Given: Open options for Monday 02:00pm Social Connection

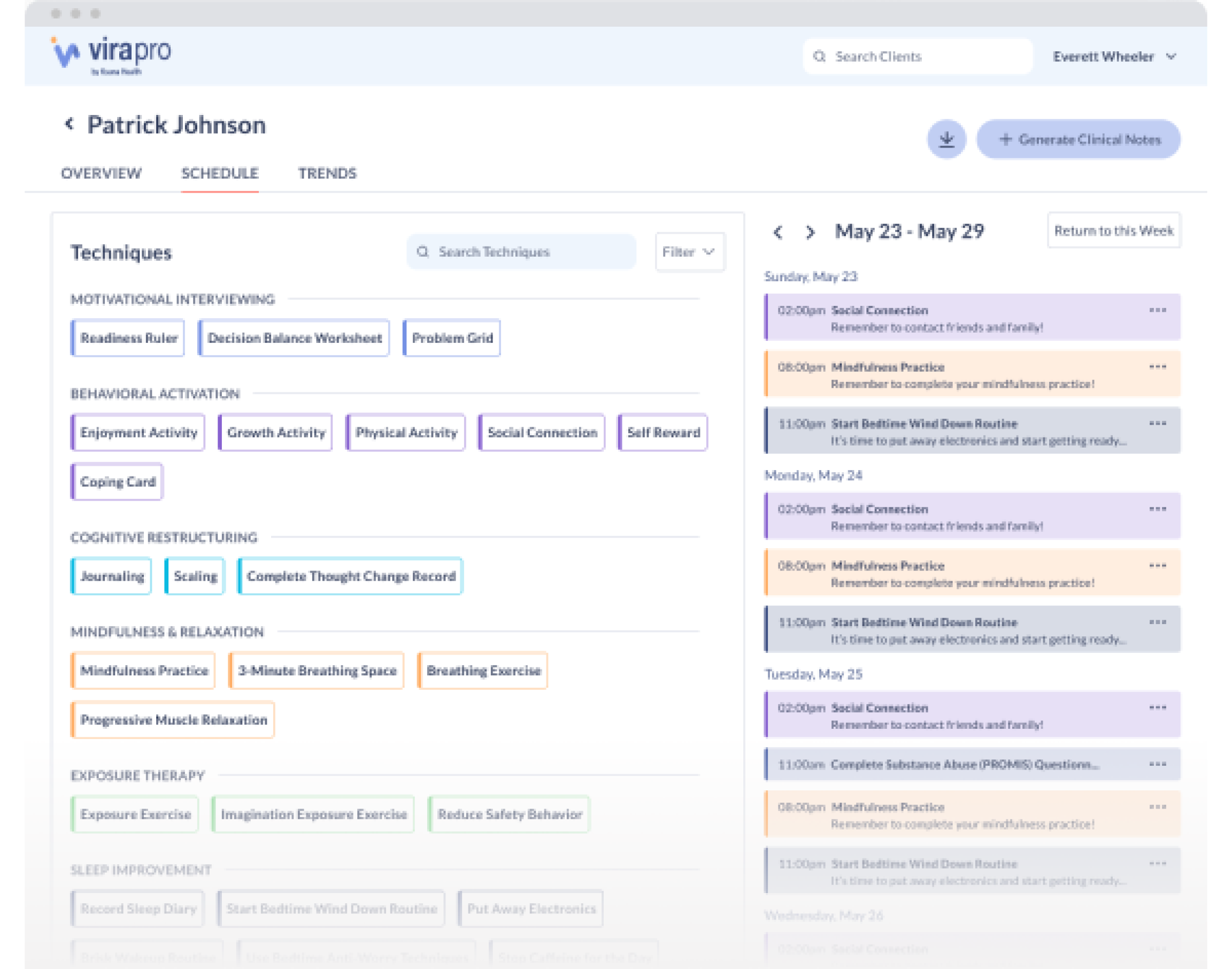Looking at the screenshot, I should pyautogui.click(x=1157, y=509).
